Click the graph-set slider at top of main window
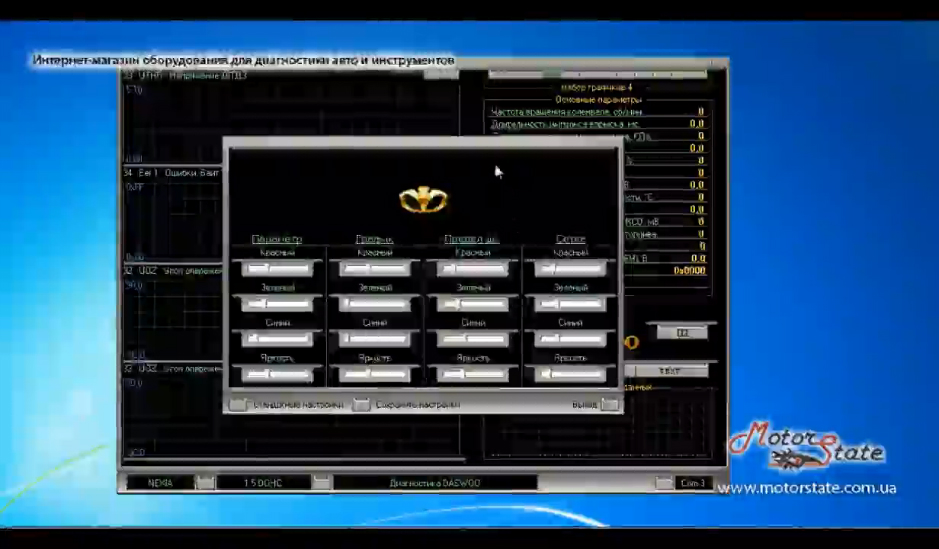The height and width of the screenshot is (549, 939). [x=598, y=74]
